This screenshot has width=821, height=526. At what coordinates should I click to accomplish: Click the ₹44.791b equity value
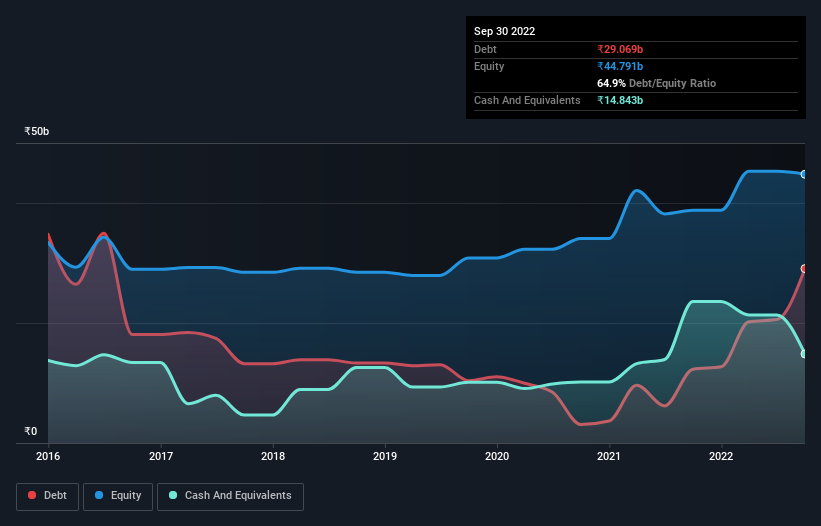[620, 66]
